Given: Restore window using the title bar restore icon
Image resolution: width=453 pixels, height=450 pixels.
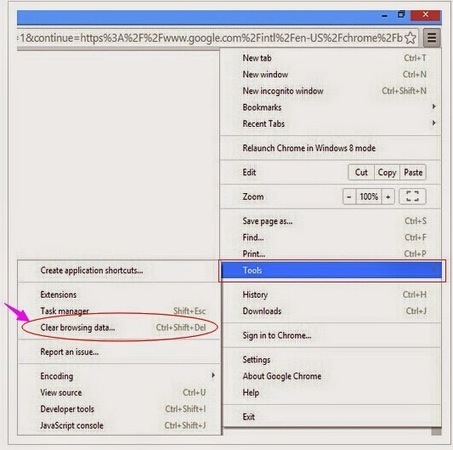Looking at the screenshot, I should pyautogui.click(x=401, y=14).
